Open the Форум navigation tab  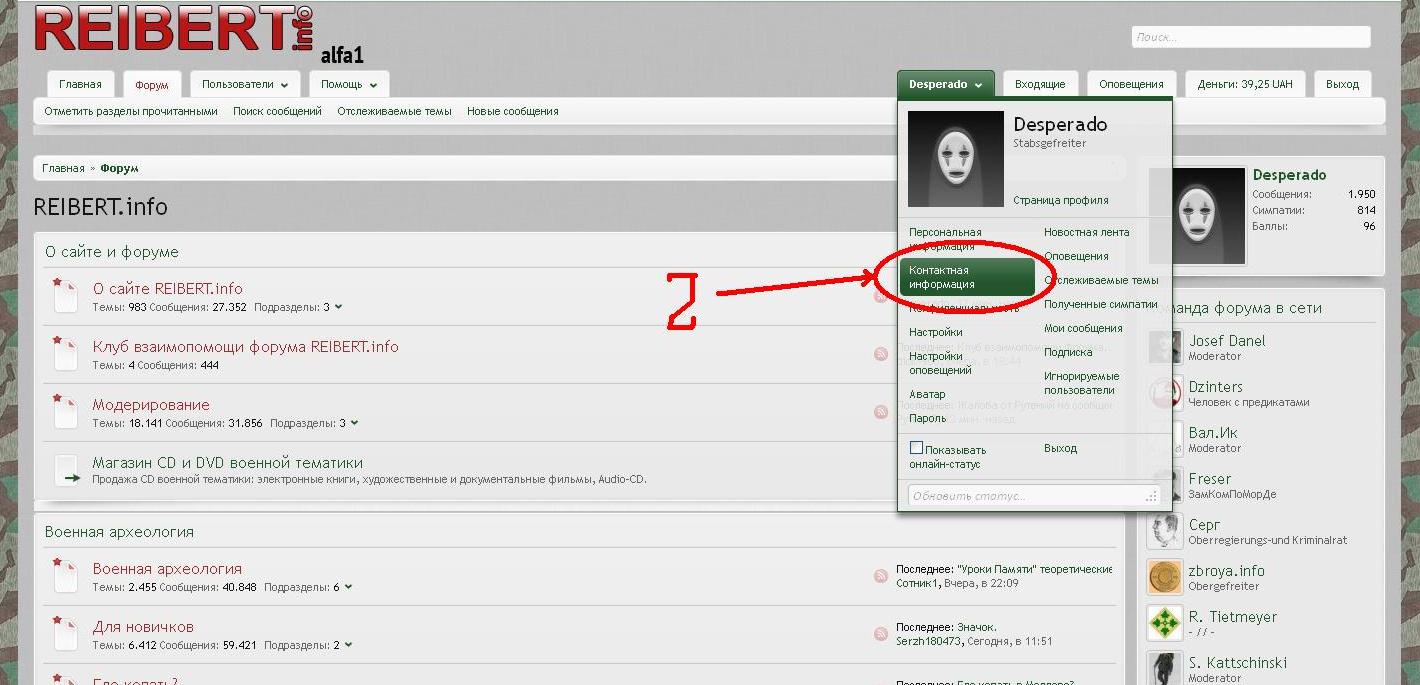pos(152,85)
